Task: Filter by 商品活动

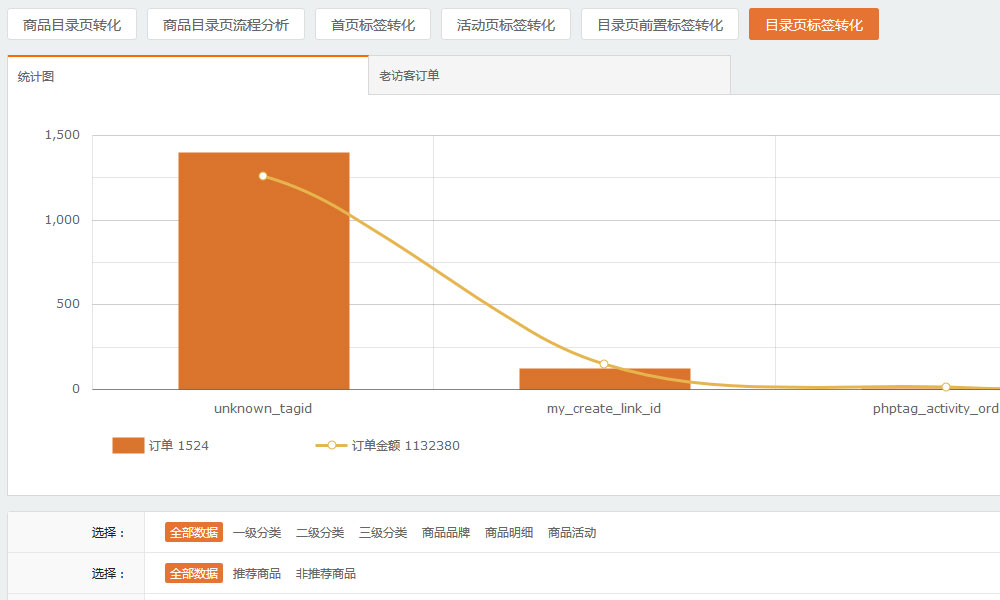Action: pyautogui.click(x=572, y=532)
